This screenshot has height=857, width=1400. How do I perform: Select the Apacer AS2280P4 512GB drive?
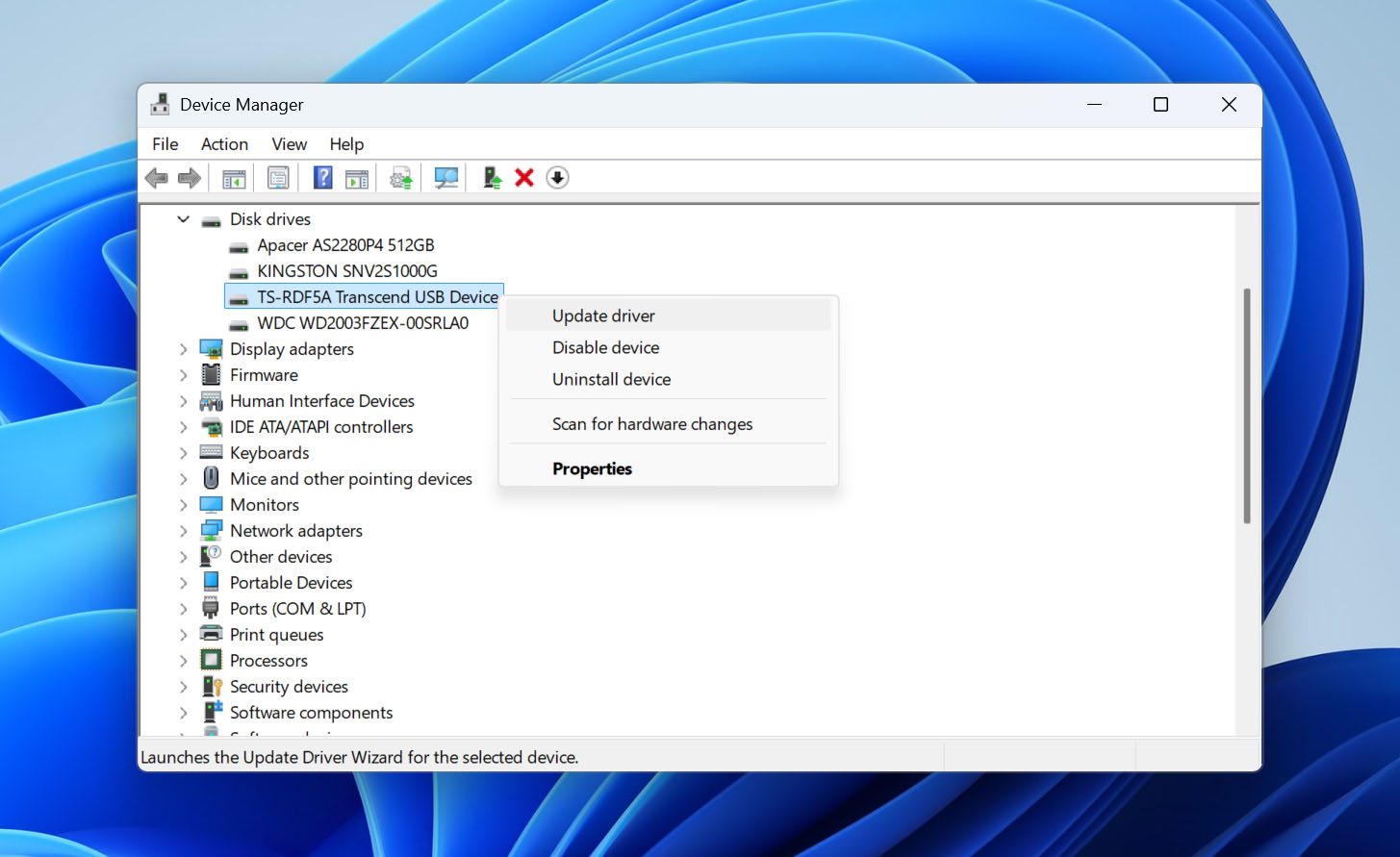345,245
